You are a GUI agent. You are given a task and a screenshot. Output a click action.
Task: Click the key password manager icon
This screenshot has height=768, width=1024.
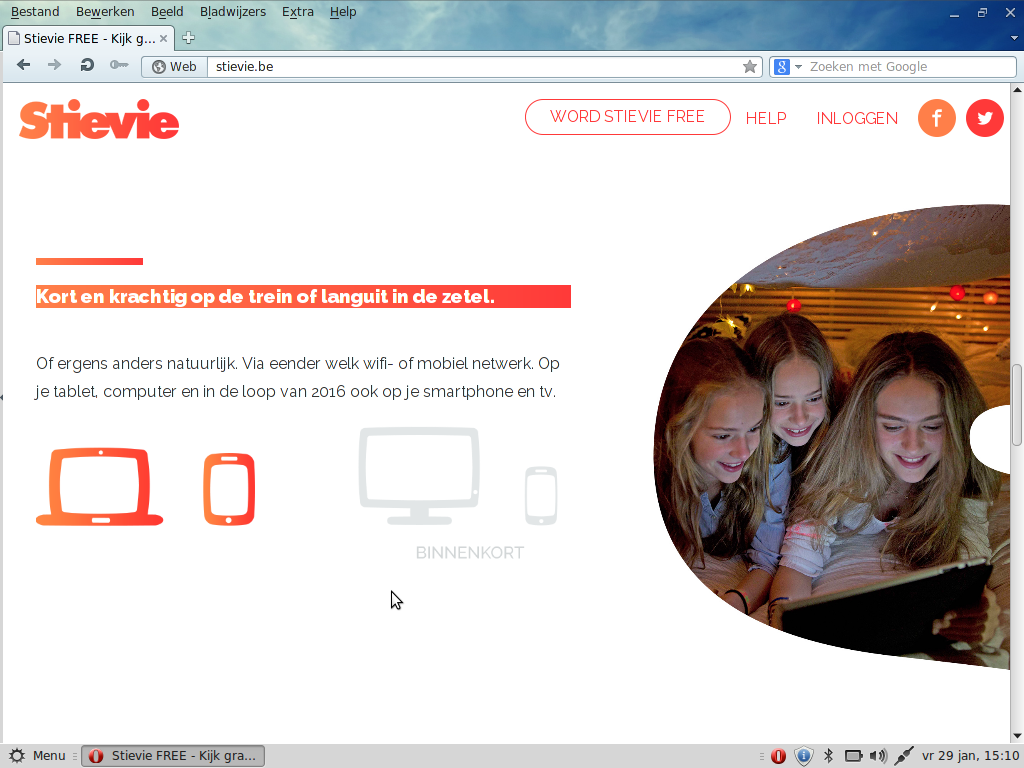tap(119, 66)
